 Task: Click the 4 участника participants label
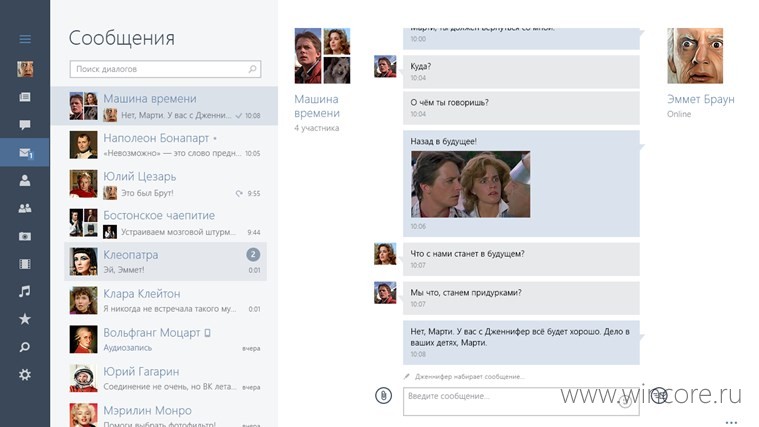click(x=317, y=128)
